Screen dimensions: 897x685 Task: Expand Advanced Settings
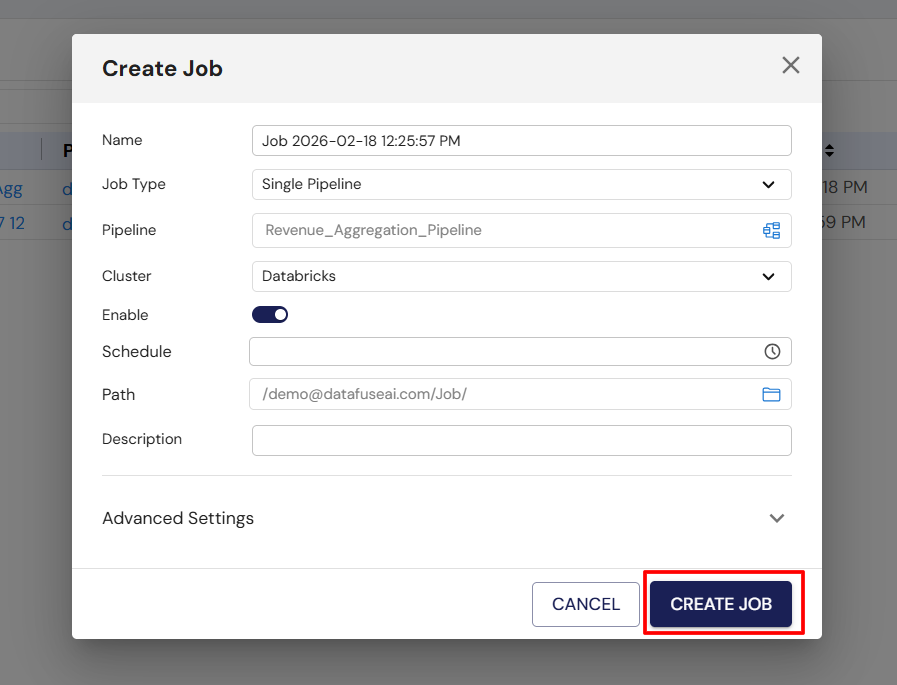point(178,518)
